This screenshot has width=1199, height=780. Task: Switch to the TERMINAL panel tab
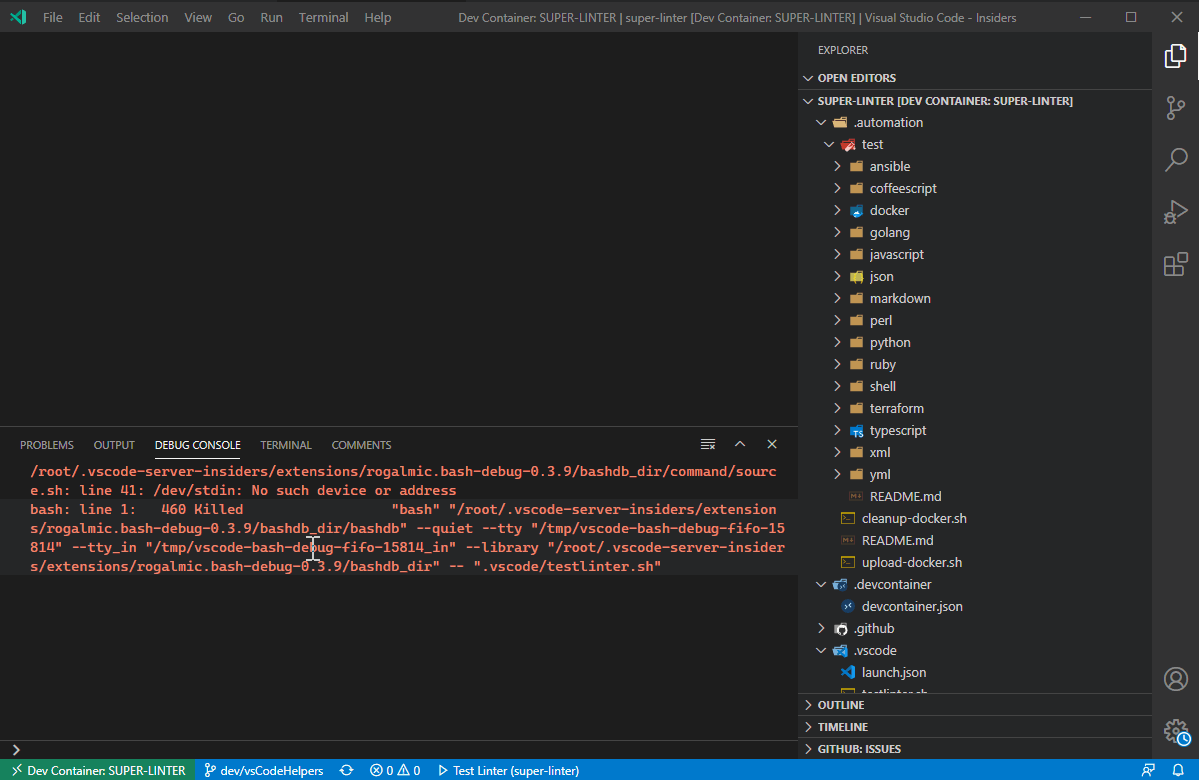coord(285,445)
